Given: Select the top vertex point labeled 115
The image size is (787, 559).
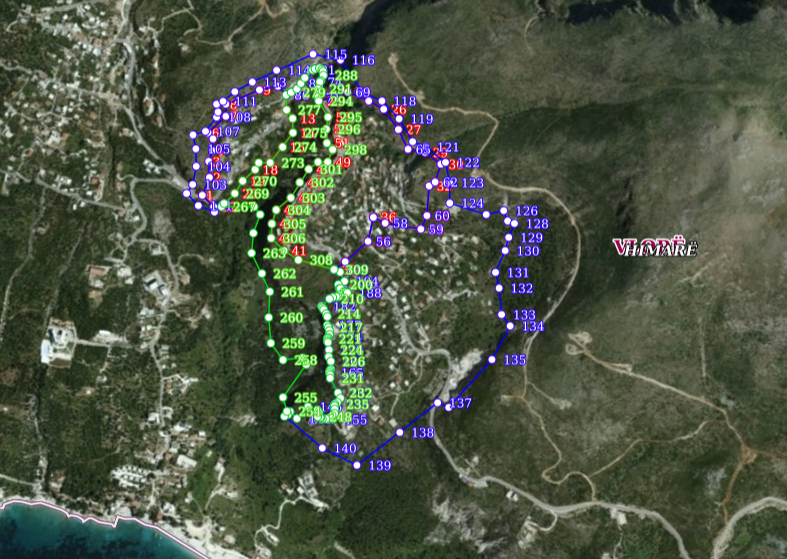Looking at the screenshot, I should pos(313,54).
